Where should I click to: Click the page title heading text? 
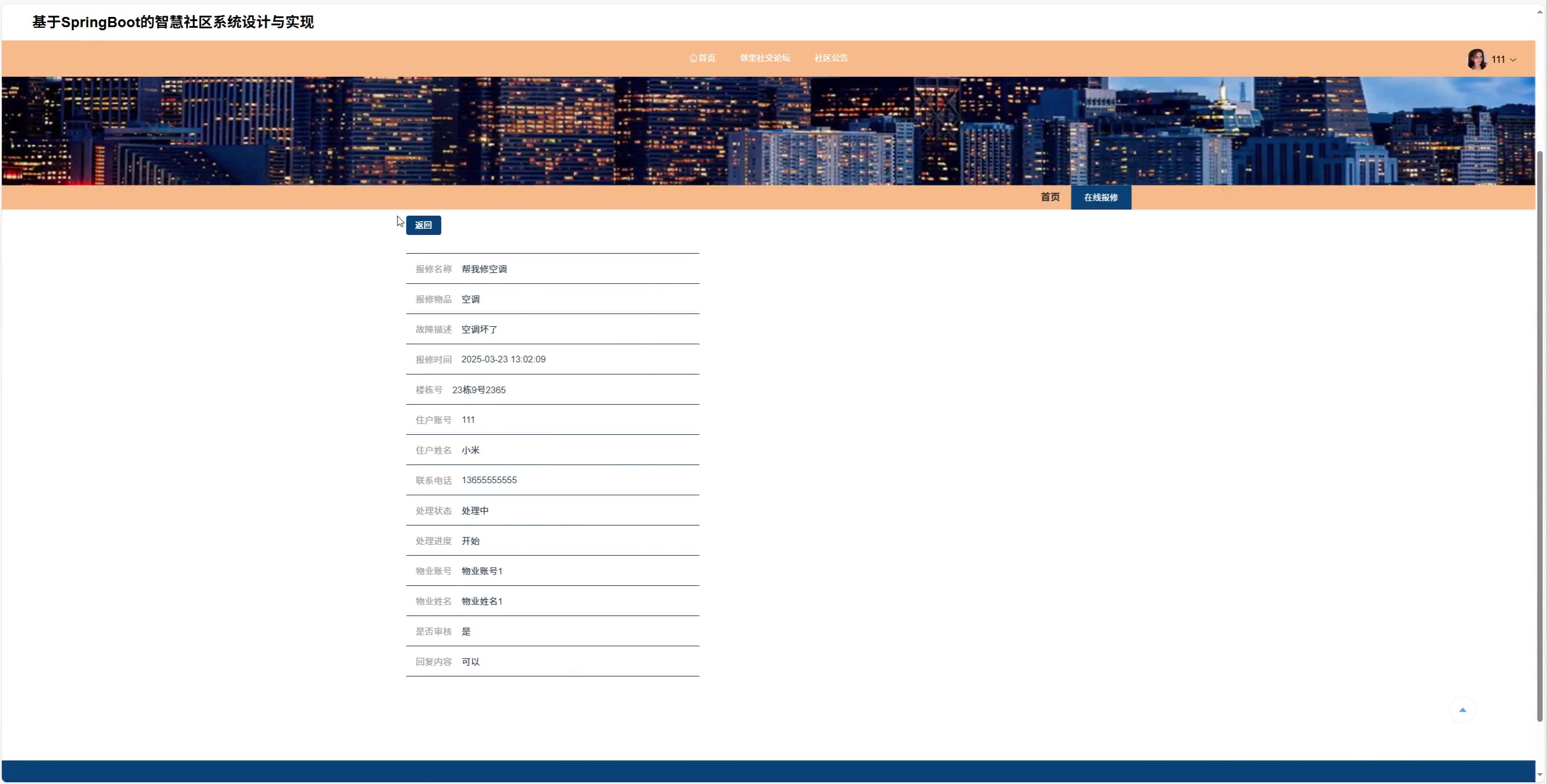[x=173, y=22]
